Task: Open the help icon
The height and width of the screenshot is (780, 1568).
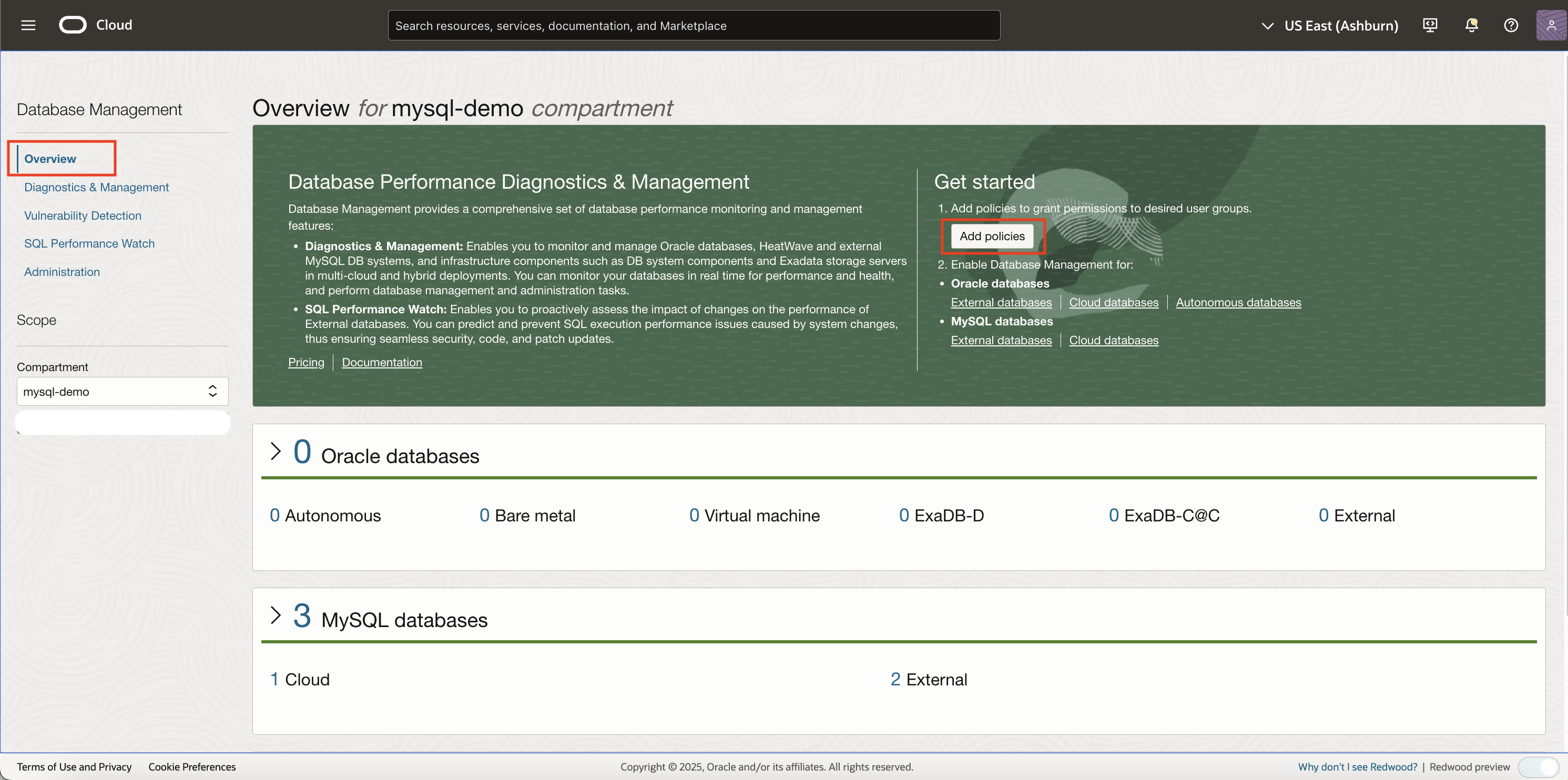Action: click(1511, 25)
